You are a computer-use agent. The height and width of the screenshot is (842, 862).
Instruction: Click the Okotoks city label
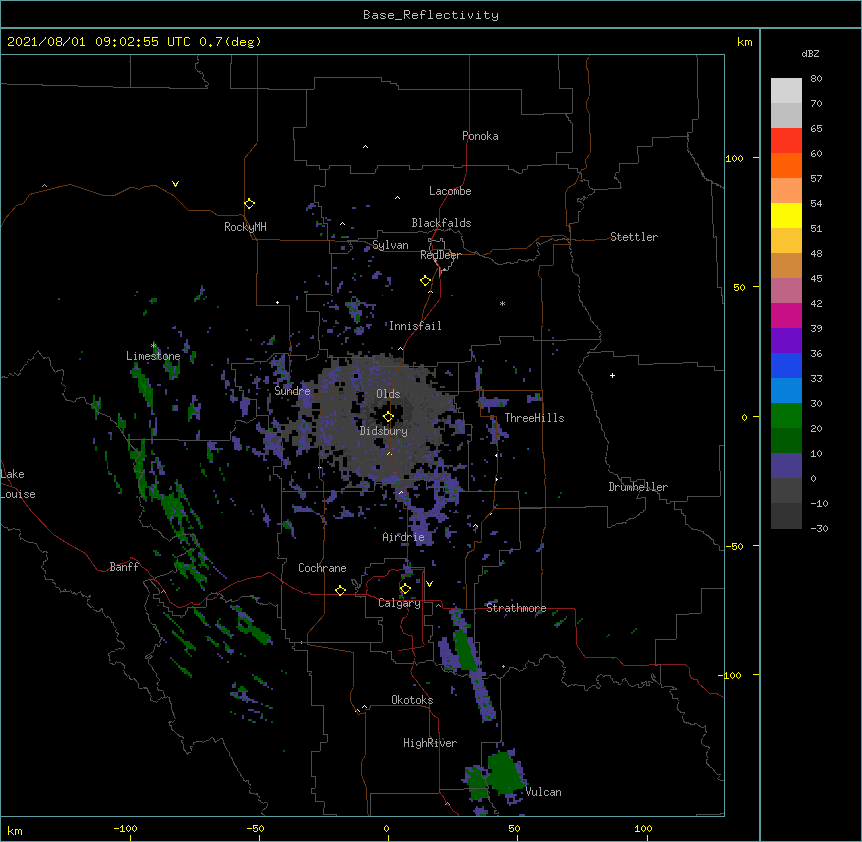point(412,700)
